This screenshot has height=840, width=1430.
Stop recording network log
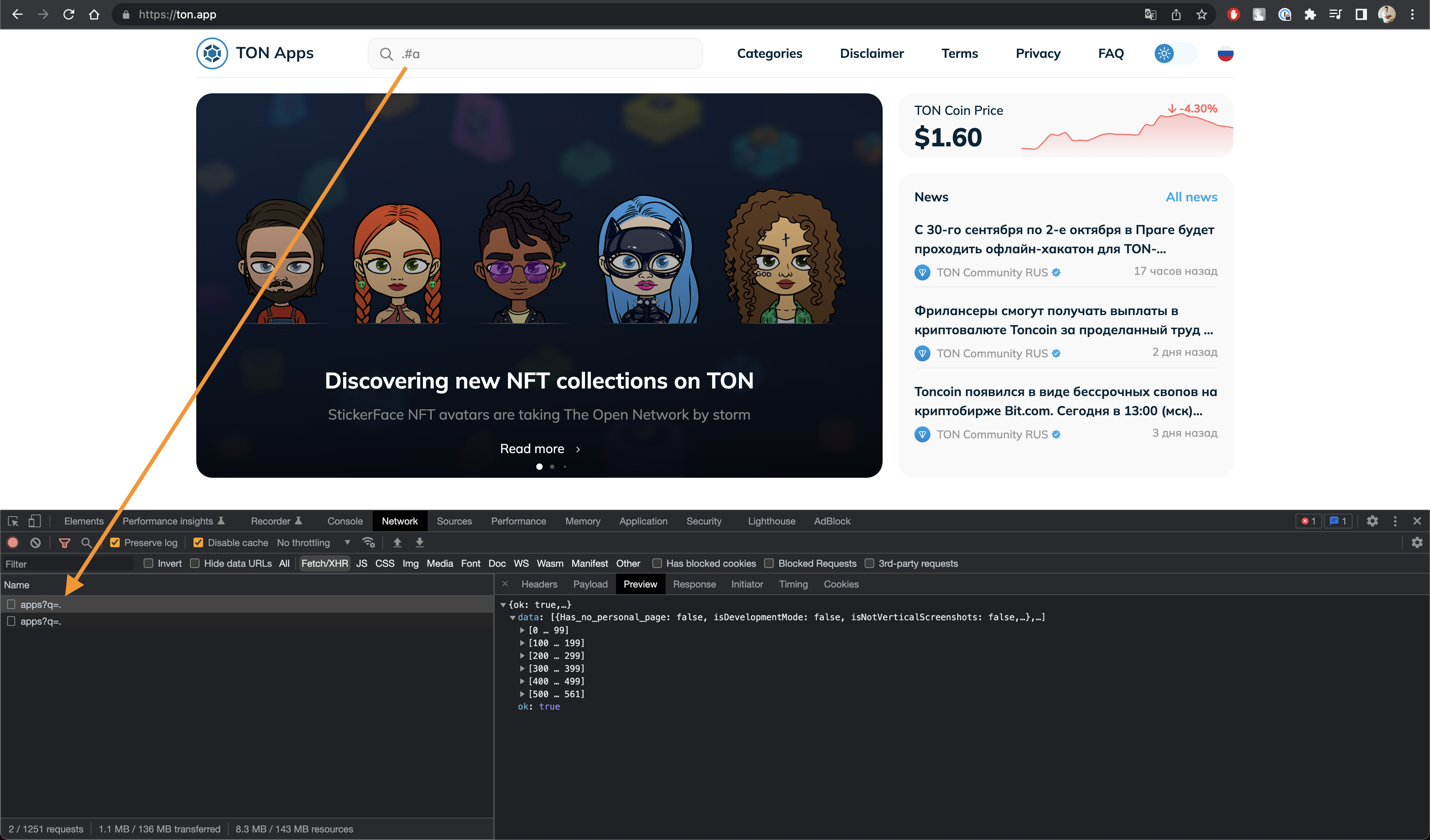13,542
